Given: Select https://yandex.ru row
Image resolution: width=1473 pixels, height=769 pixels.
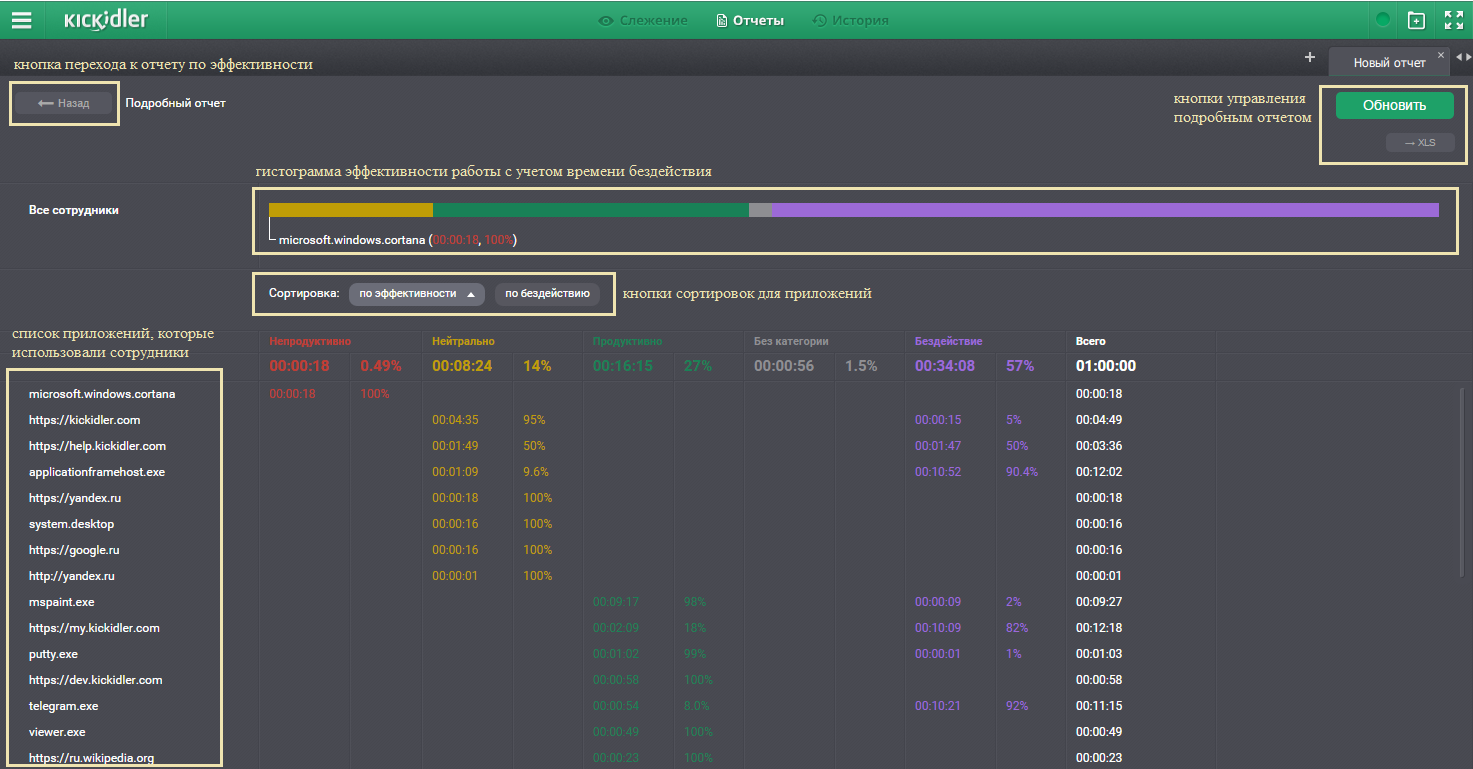Looking at the screenshot, I should 75,498.
